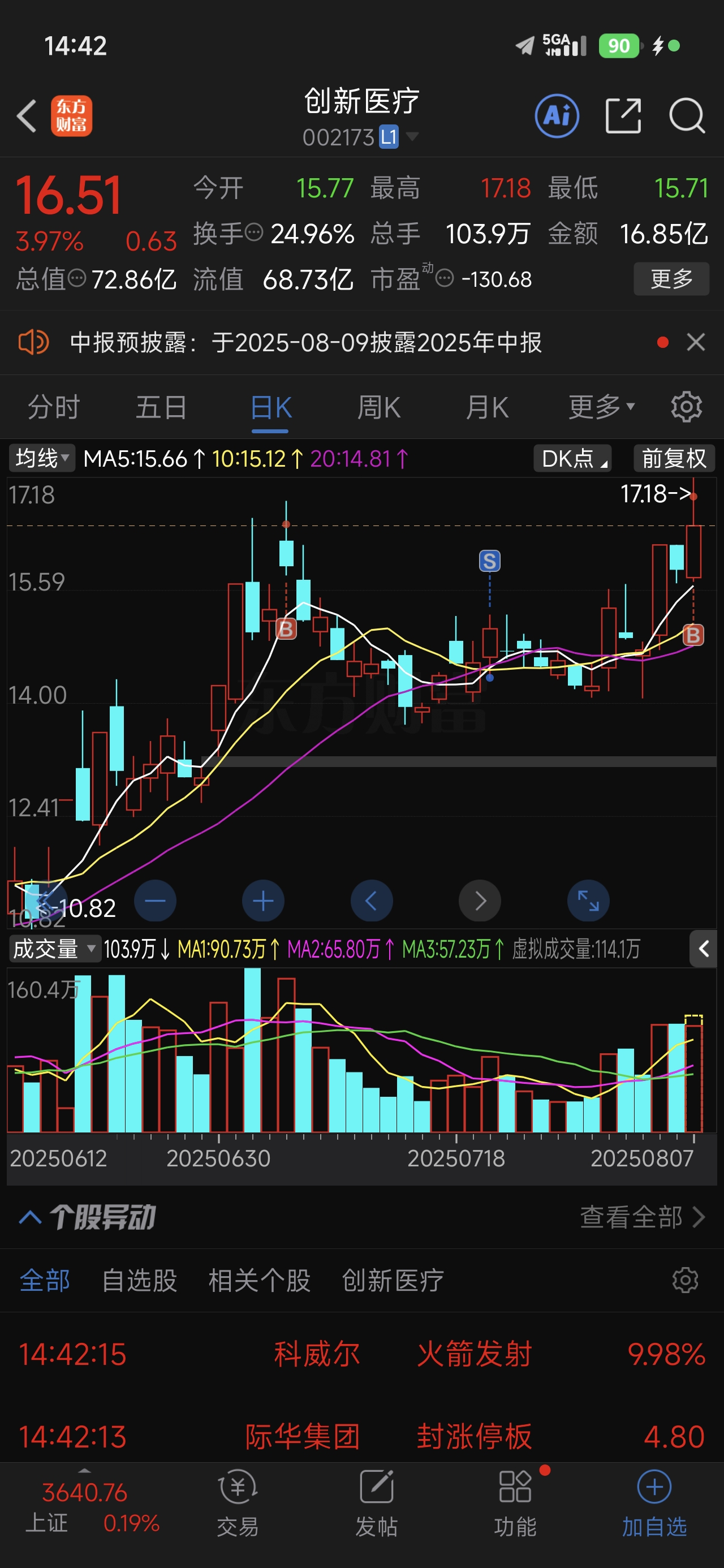This screenshot has height=1568, width=724.
Task: Open the Ai assistant icon
Action: point(557,115)
